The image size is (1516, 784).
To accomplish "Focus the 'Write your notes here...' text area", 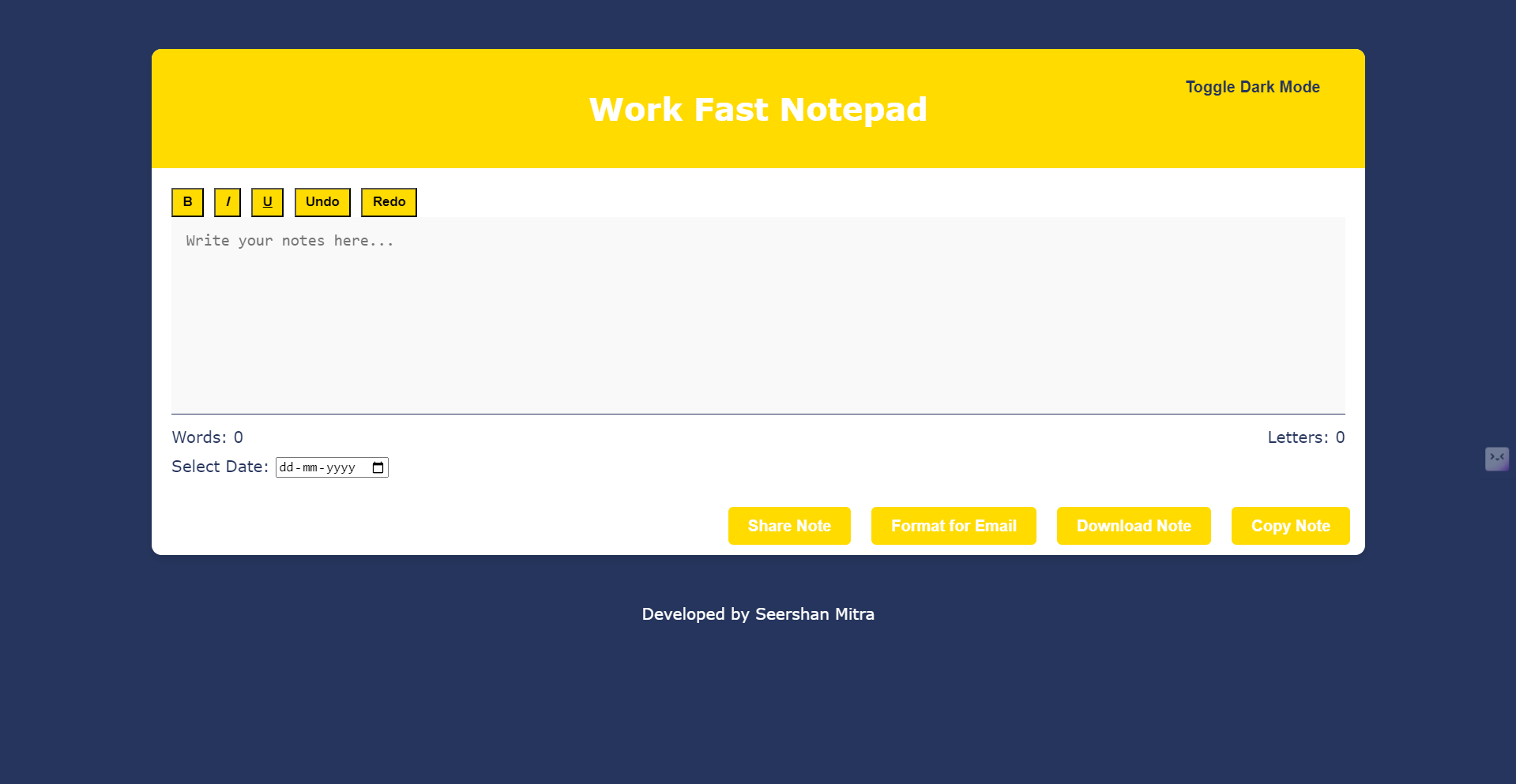I will [x=758, y=316].
